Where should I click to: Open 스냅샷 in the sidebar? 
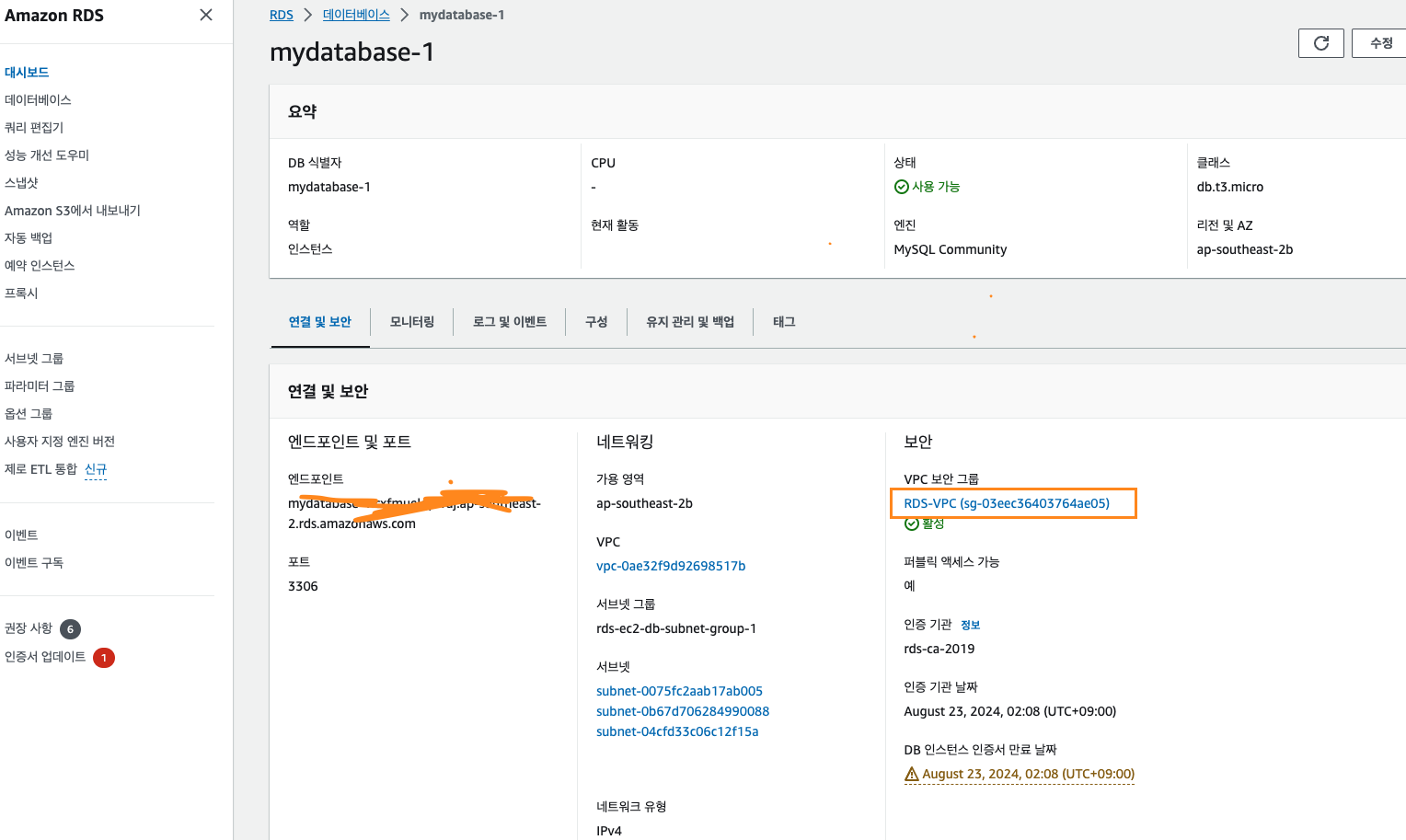(21, 182)
